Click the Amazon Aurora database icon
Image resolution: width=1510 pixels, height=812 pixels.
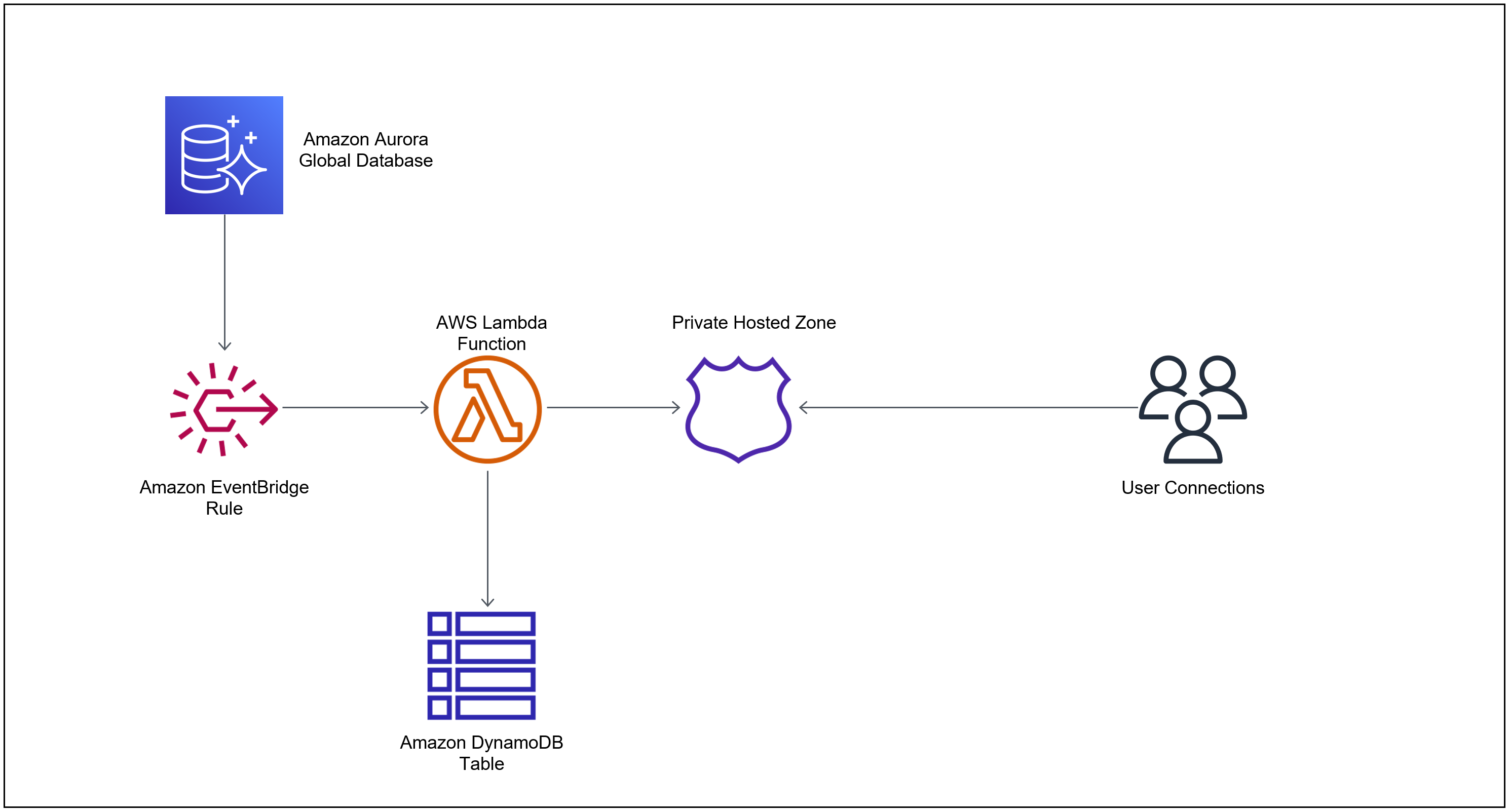click(224, 155)
